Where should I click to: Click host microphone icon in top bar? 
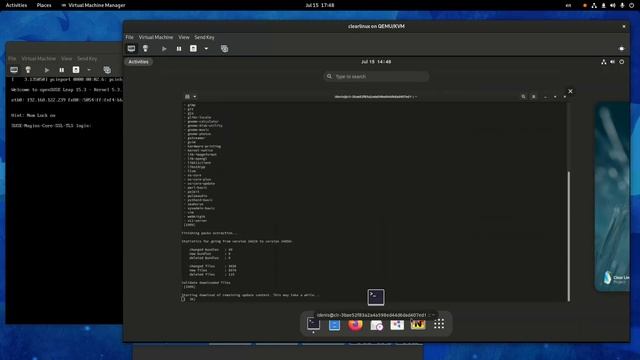(622, 5)
